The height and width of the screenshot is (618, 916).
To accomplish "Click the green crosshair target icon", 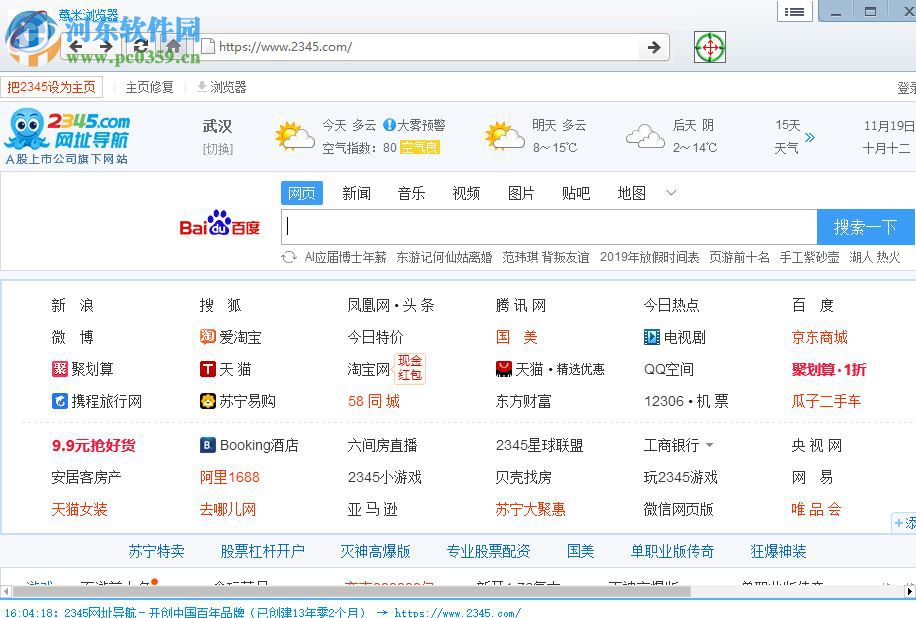I will point(709,46).
